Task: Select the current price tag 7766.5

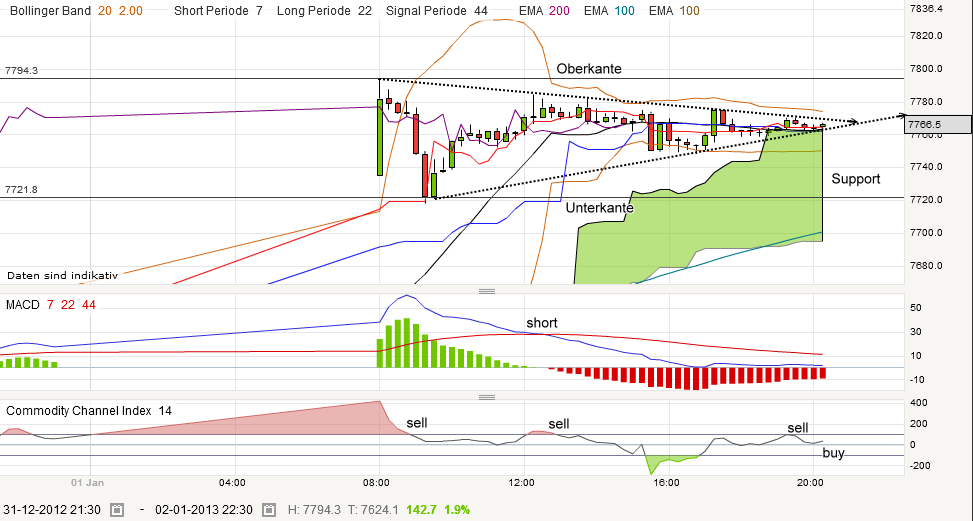Action: [x=938, y=124]
